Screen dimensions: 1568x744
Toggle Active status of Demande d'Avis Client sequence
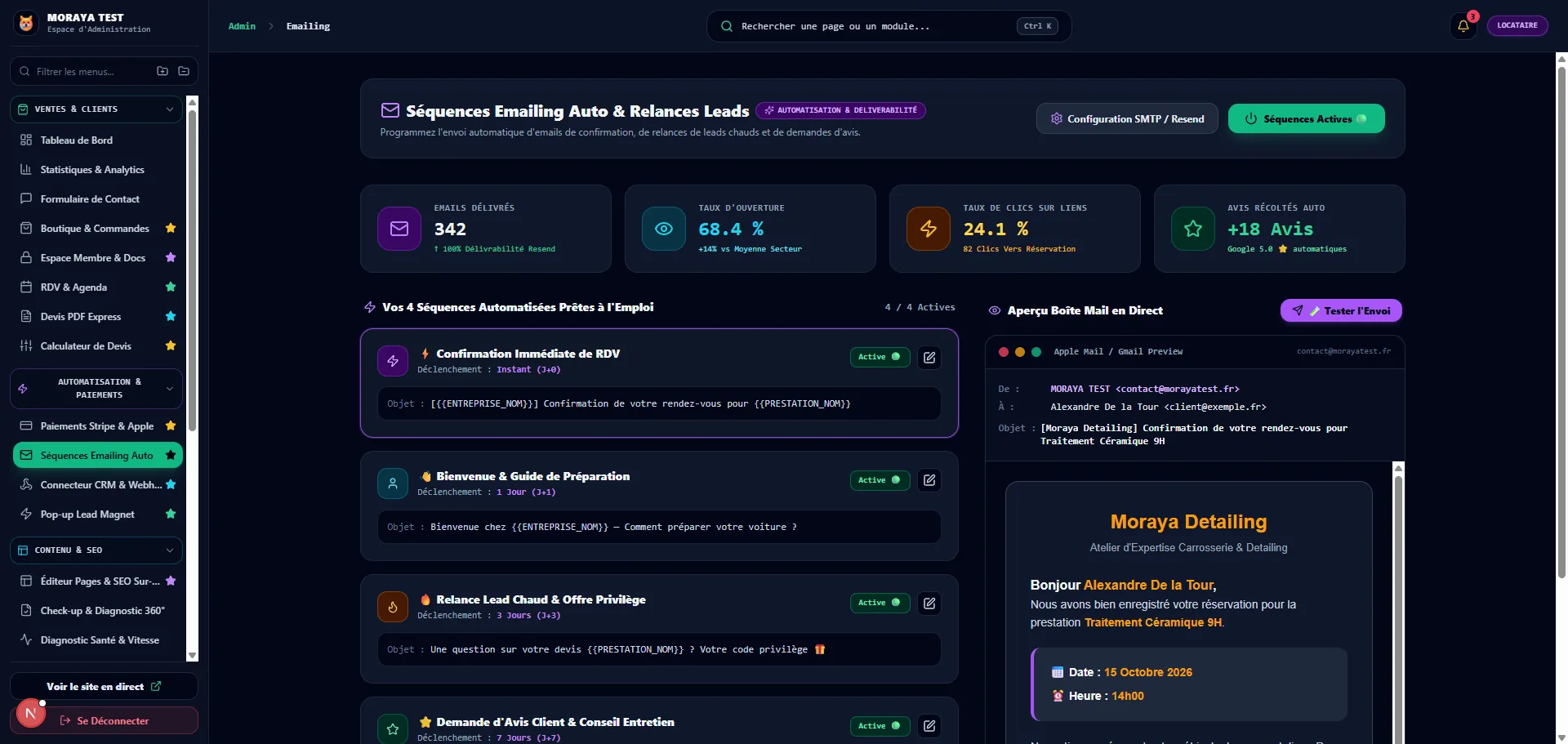click(x=880, y=725)
